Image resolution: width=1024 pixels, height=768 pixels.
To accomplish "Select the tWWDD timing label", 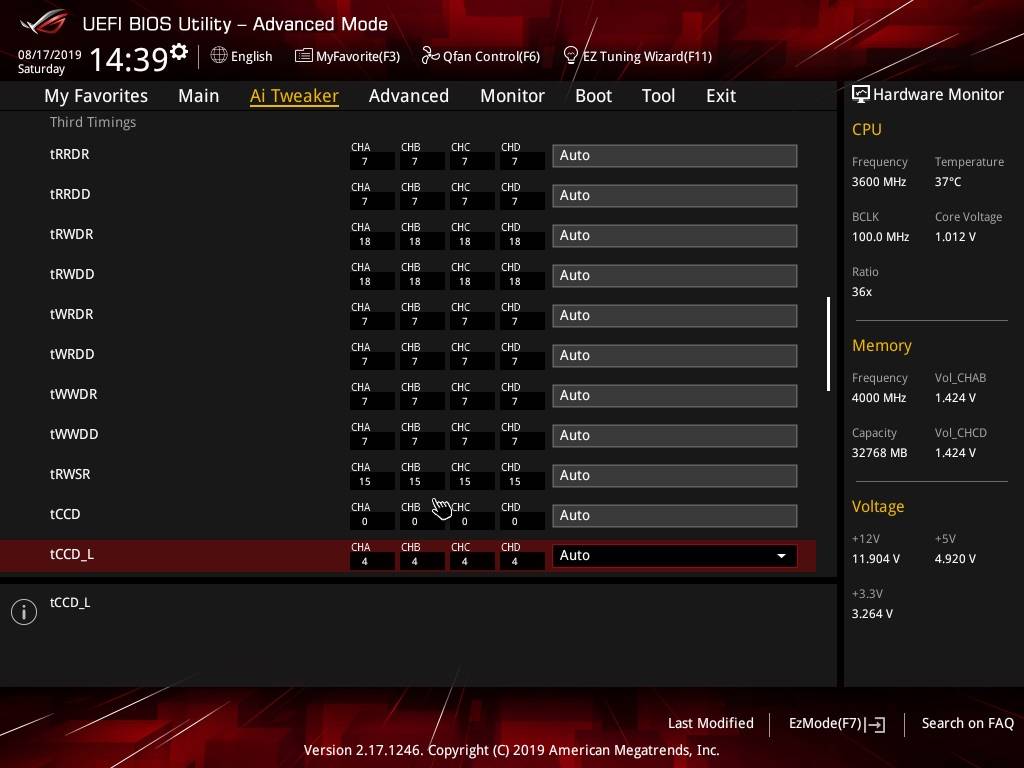I will (x=74, y=434).
